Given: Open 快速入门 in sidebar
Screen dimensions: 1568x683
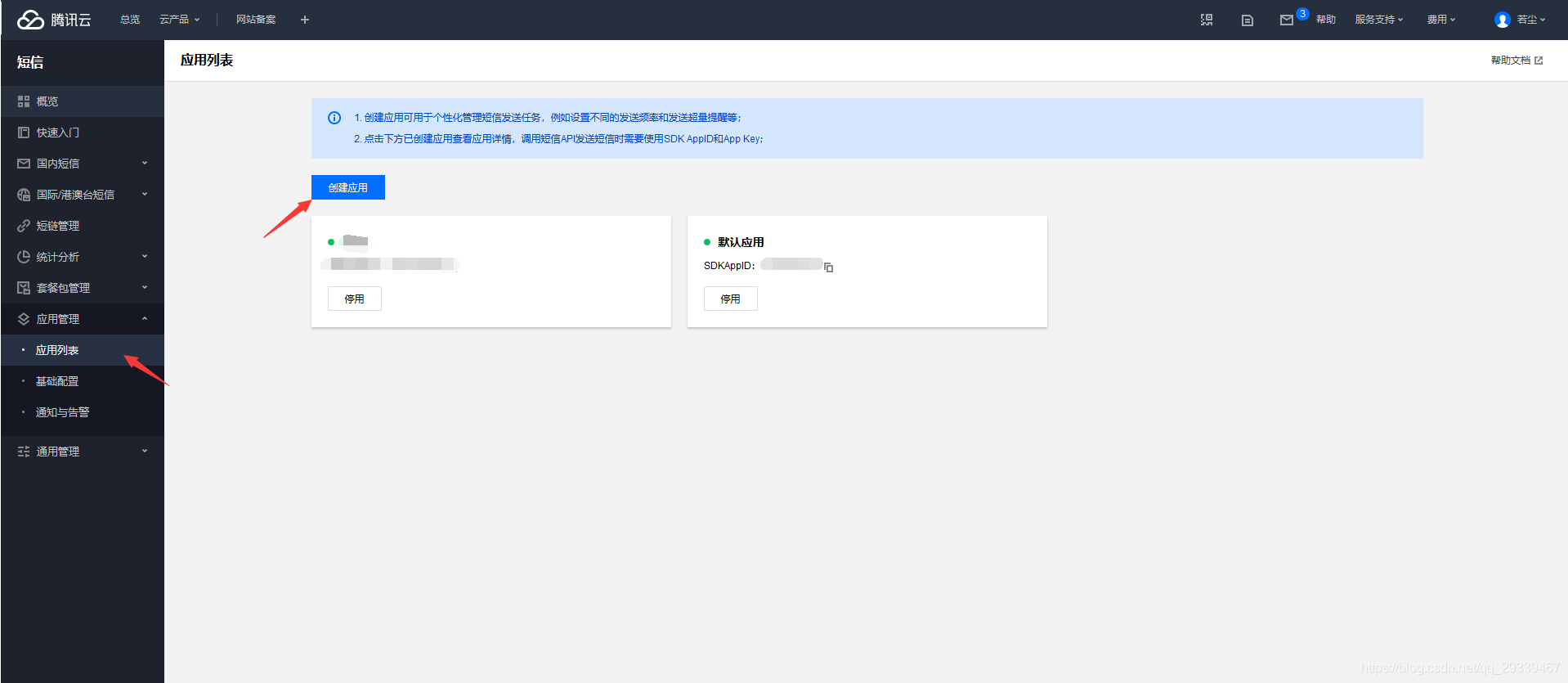Looking at the screenshot, I should [83, 133].
